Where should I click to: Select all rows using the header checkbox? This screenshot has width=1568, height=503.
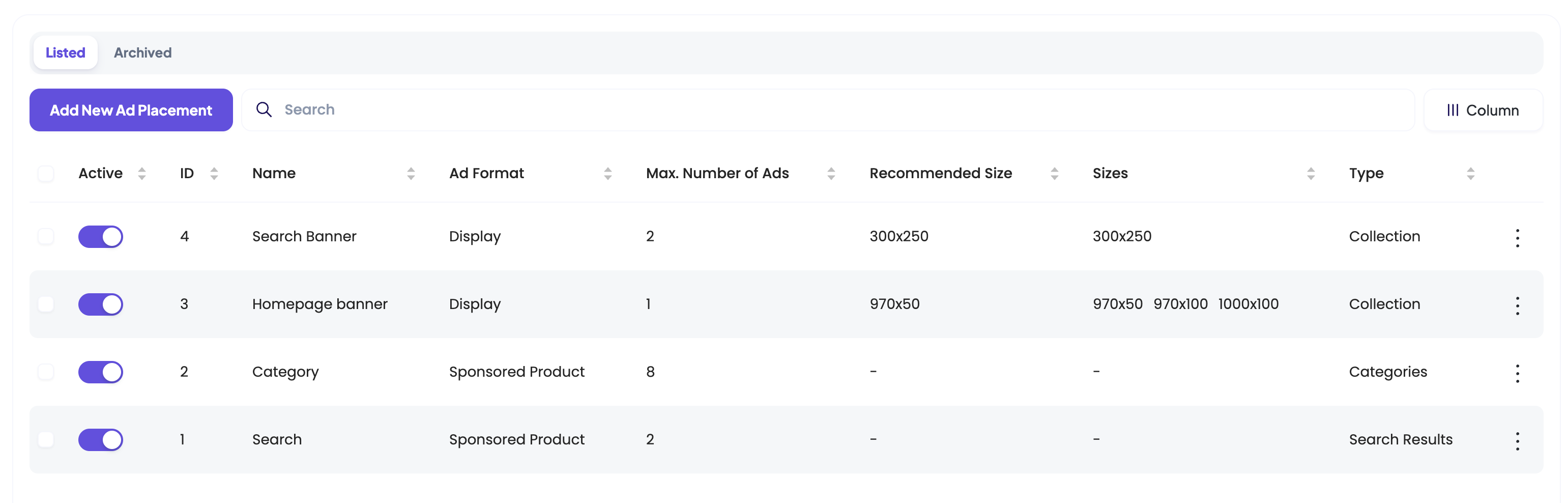[x=46, y=174]
